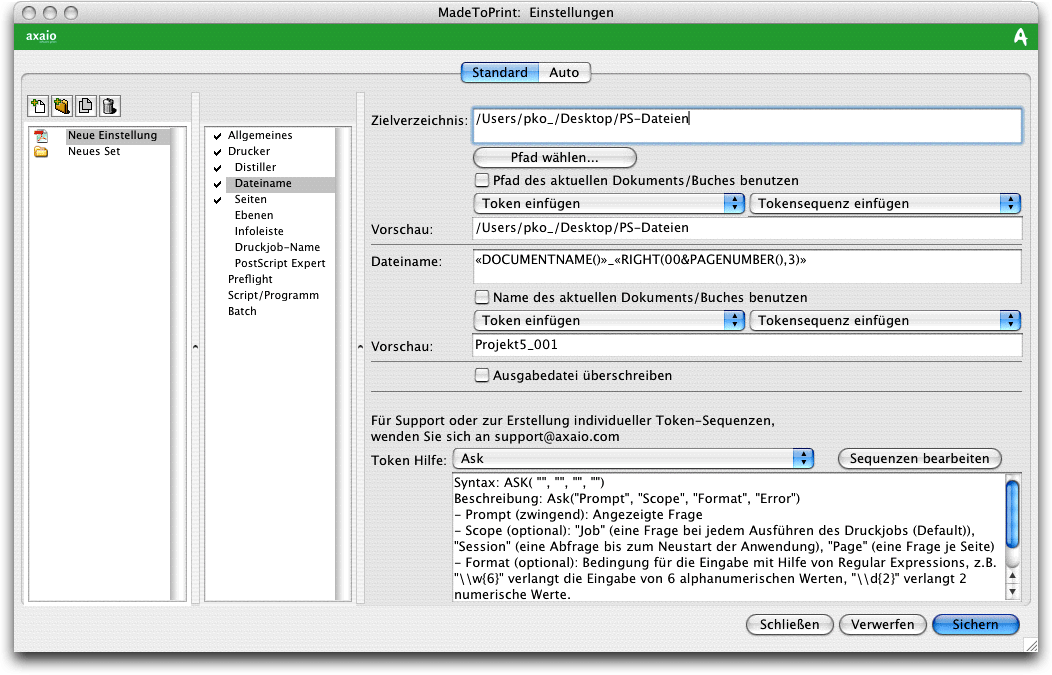Click the new setting (add document) icon
Viewport: 1052px width, 675px height.
click(38, 106)
